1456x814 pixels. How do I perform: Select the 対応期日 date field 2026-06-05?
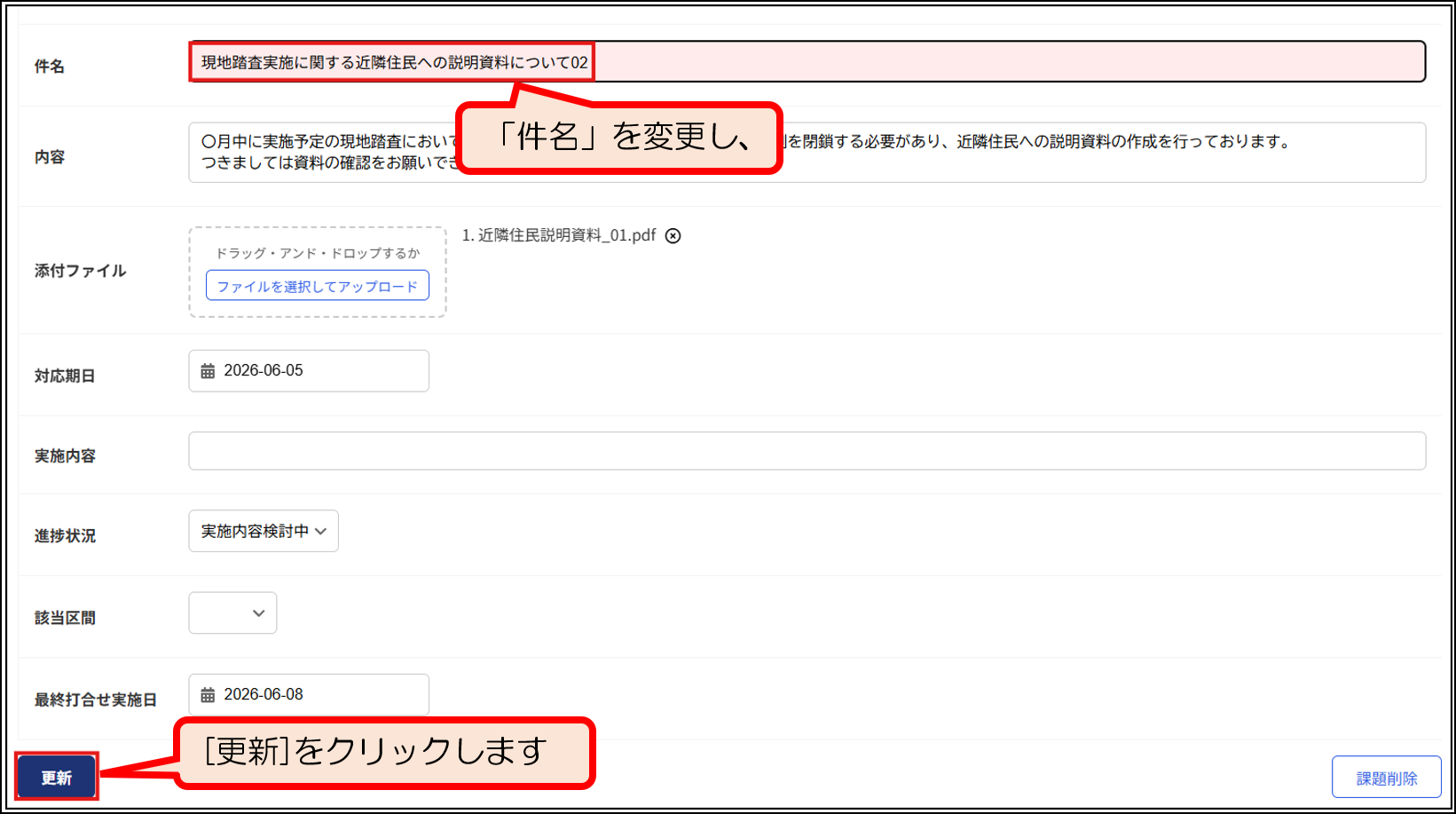(x=309, y=371)
